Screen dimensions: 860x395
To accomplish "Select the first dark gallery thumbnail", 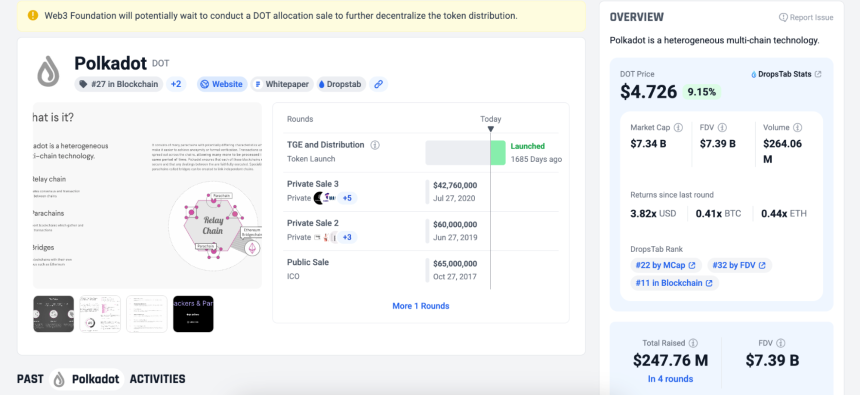I will 53,314.
